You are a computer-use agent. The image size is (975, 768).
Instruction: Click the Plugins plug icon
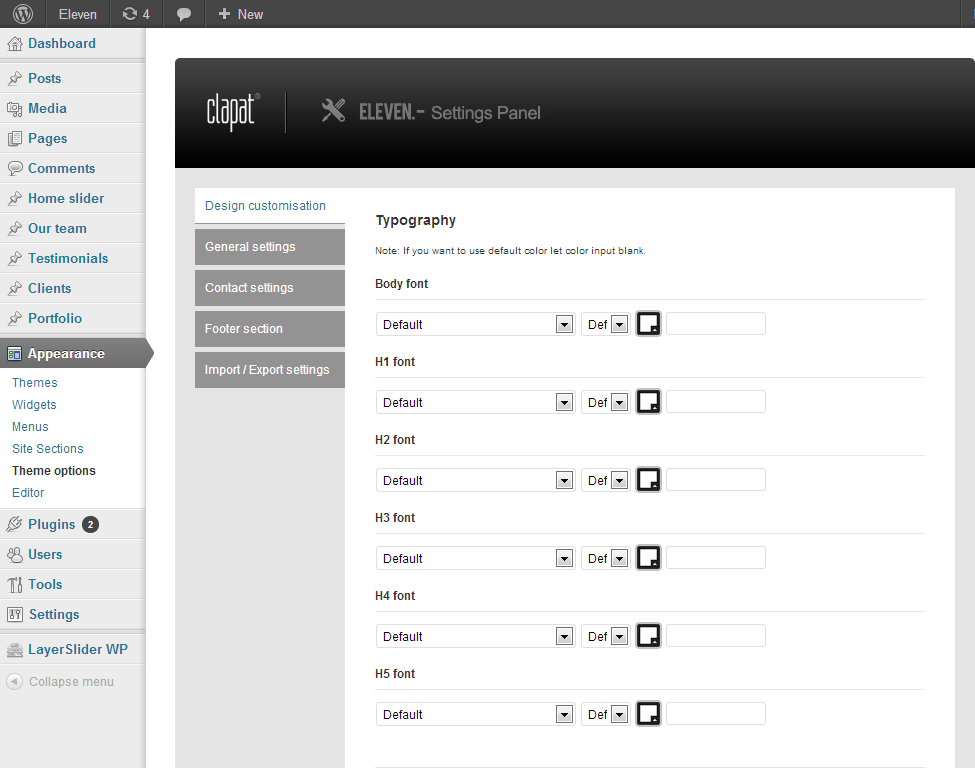(15, 524)
